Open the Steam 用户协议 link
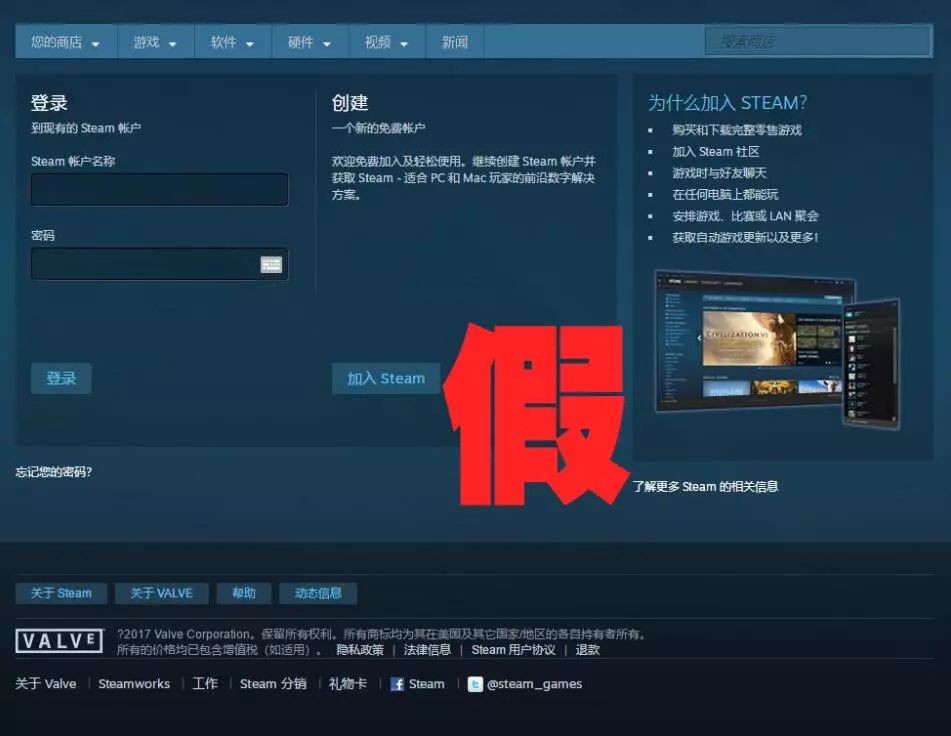Image resolution: width=951 pixels, height=736 pixels. pyautogui.click(x=513, y=650)
